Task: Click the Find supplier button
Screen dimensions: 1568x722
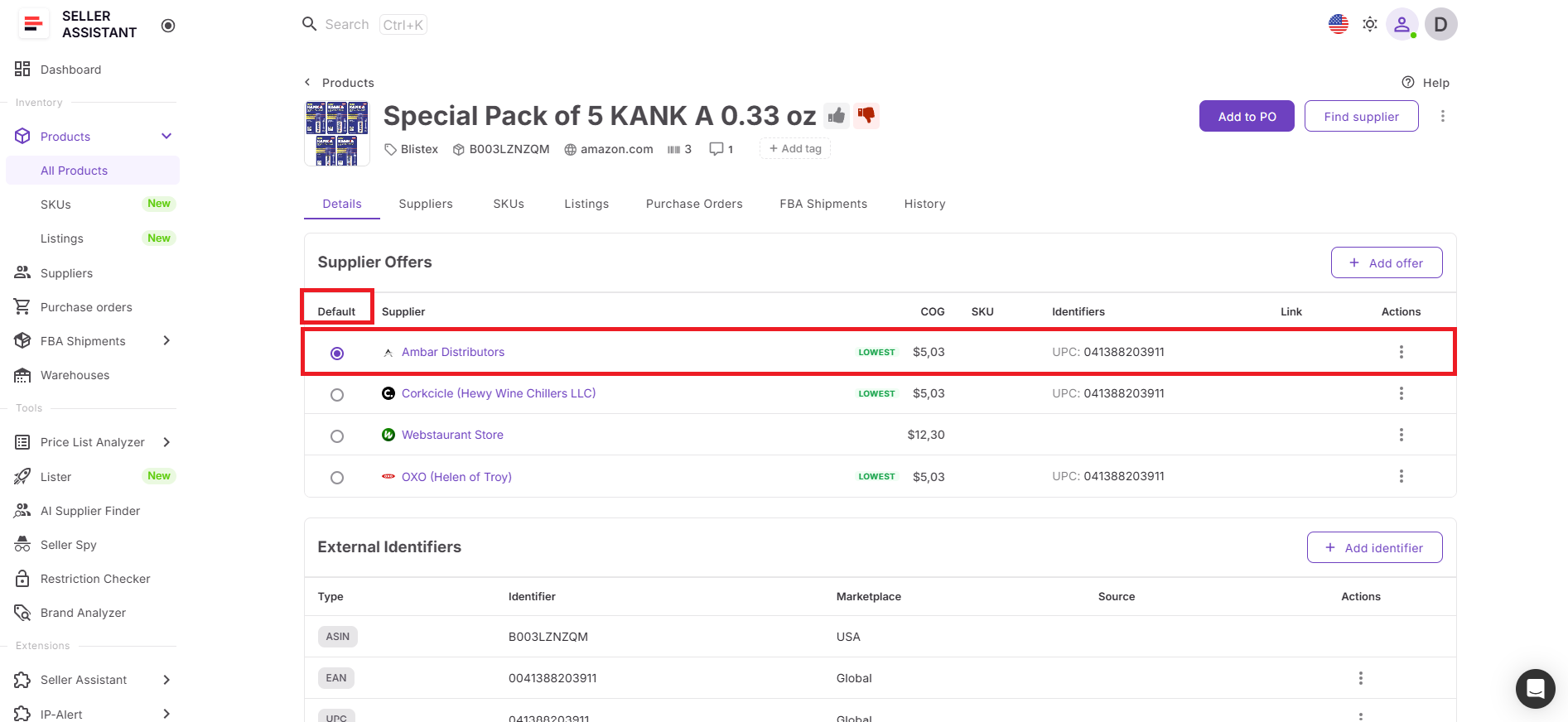Action: tap(1361, 116)
